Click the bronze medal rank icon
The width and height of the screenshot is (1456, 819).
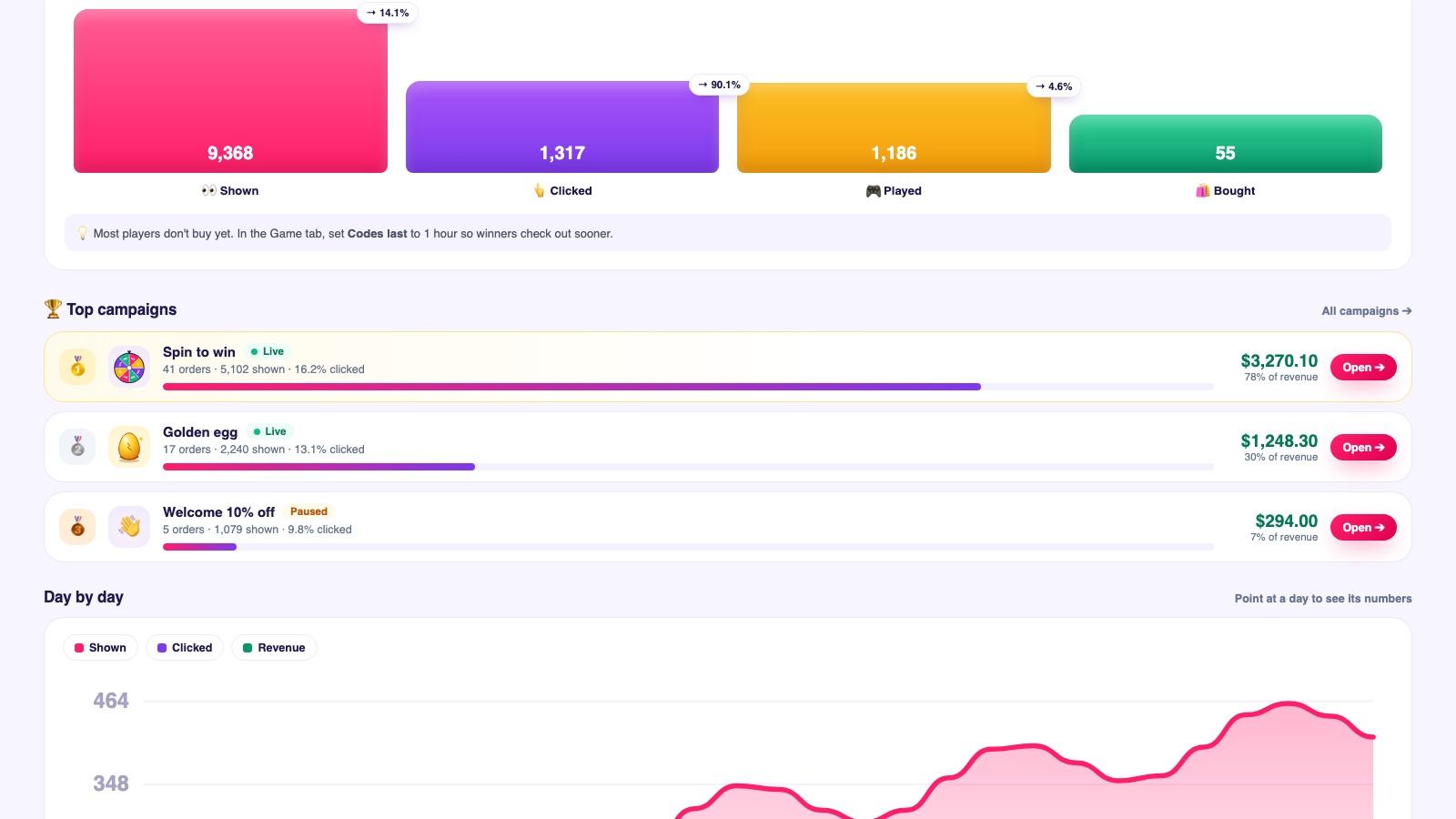coord(77,528)
